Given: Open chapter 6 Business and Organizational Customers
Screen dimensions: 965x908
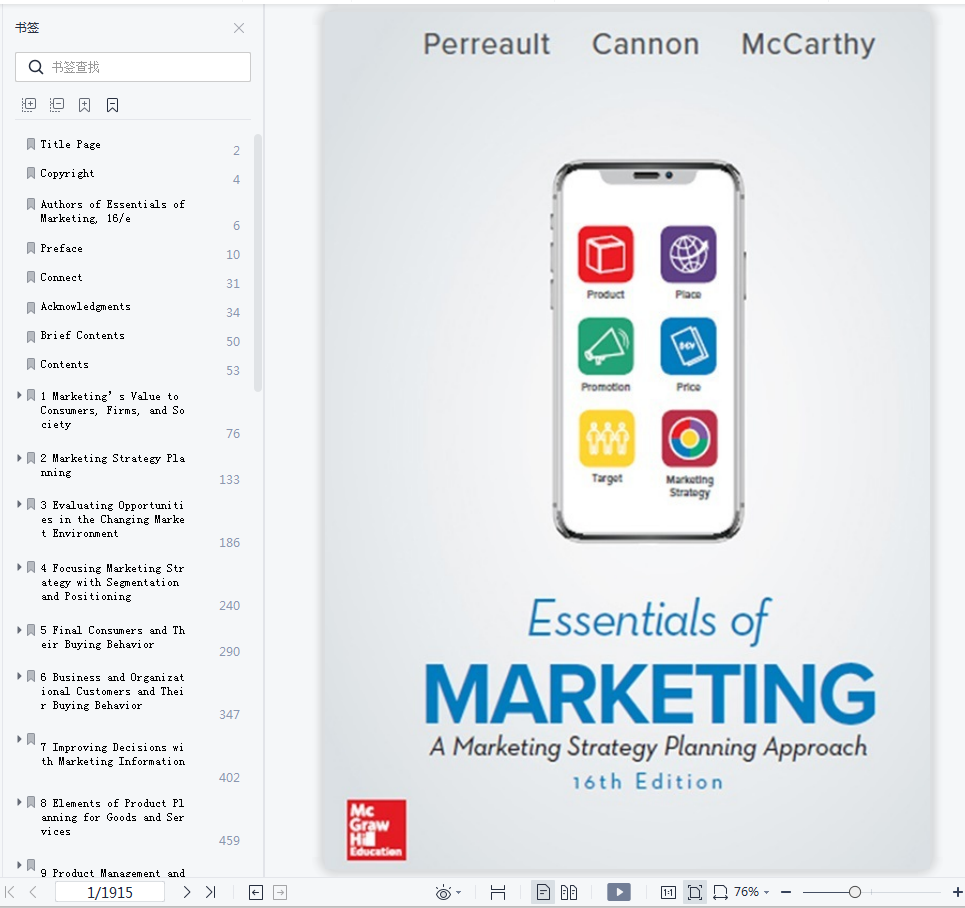Looking at the screenshot, I should pos(112,691).
